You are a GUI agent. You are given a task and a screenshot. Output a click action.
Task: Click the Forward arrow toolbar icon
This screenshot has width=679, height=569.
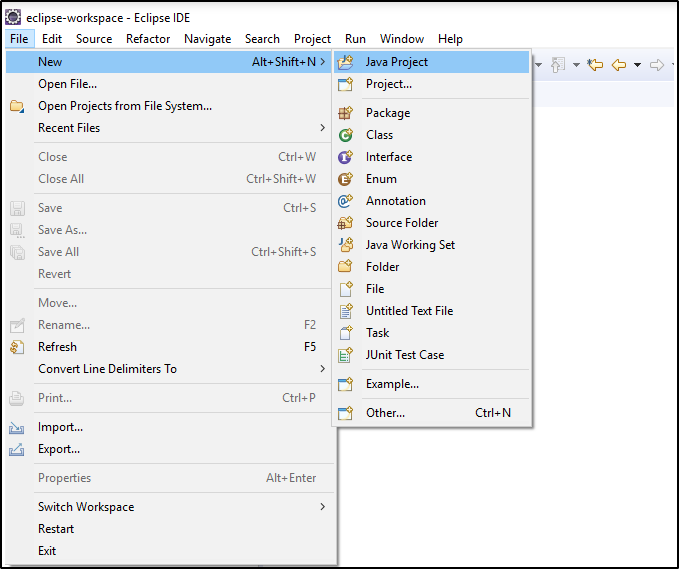point(657,65)
